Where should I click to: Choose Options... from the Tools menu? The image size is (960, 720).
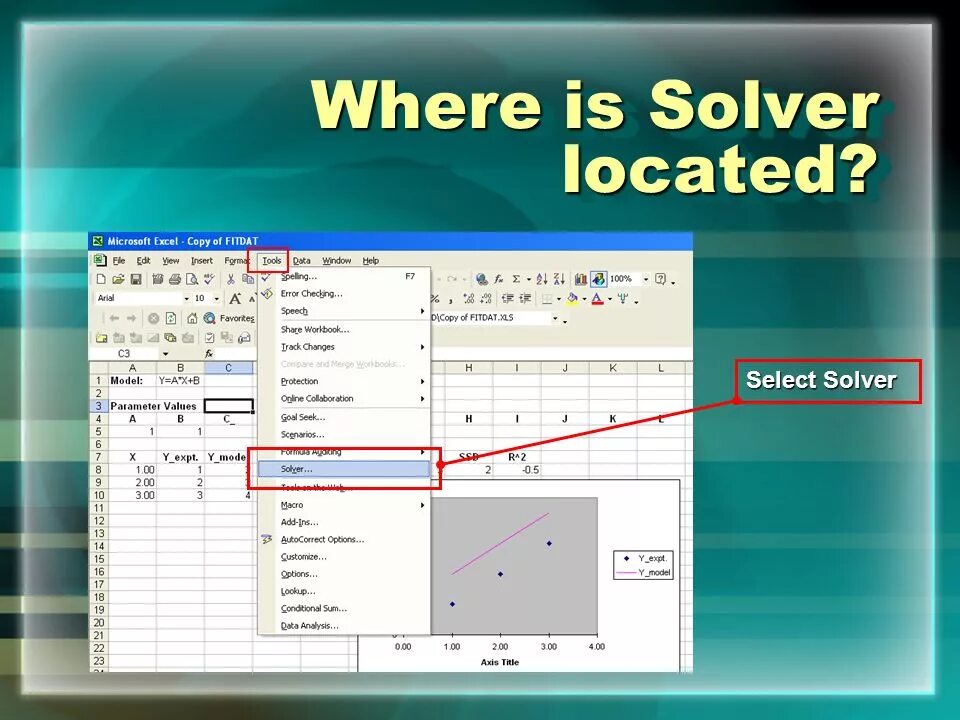pyautogui.click(x=344, y=574)
